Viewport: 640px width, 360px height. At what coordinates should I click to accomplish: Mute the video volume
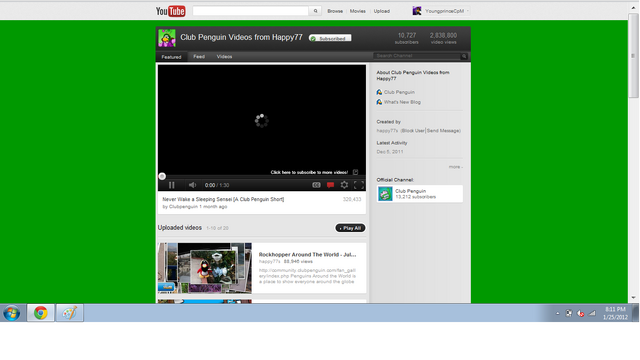[192, 185]
